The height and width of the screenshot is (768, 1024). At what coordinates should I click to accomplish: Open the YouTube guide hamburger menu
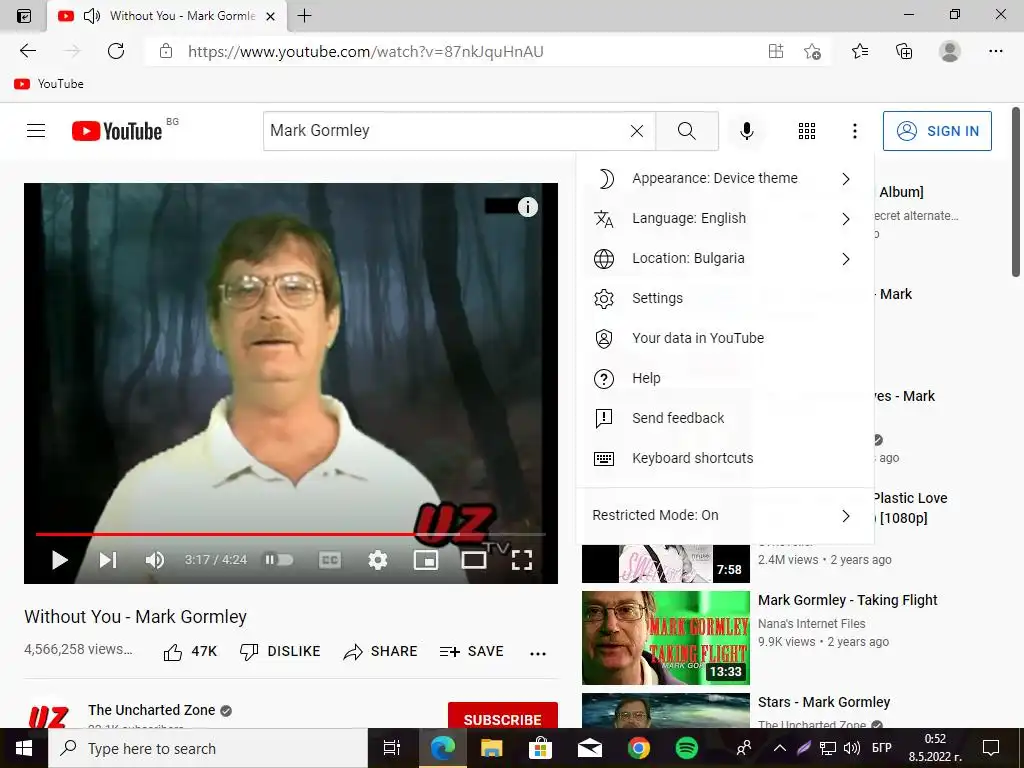(x=36, y=131)
